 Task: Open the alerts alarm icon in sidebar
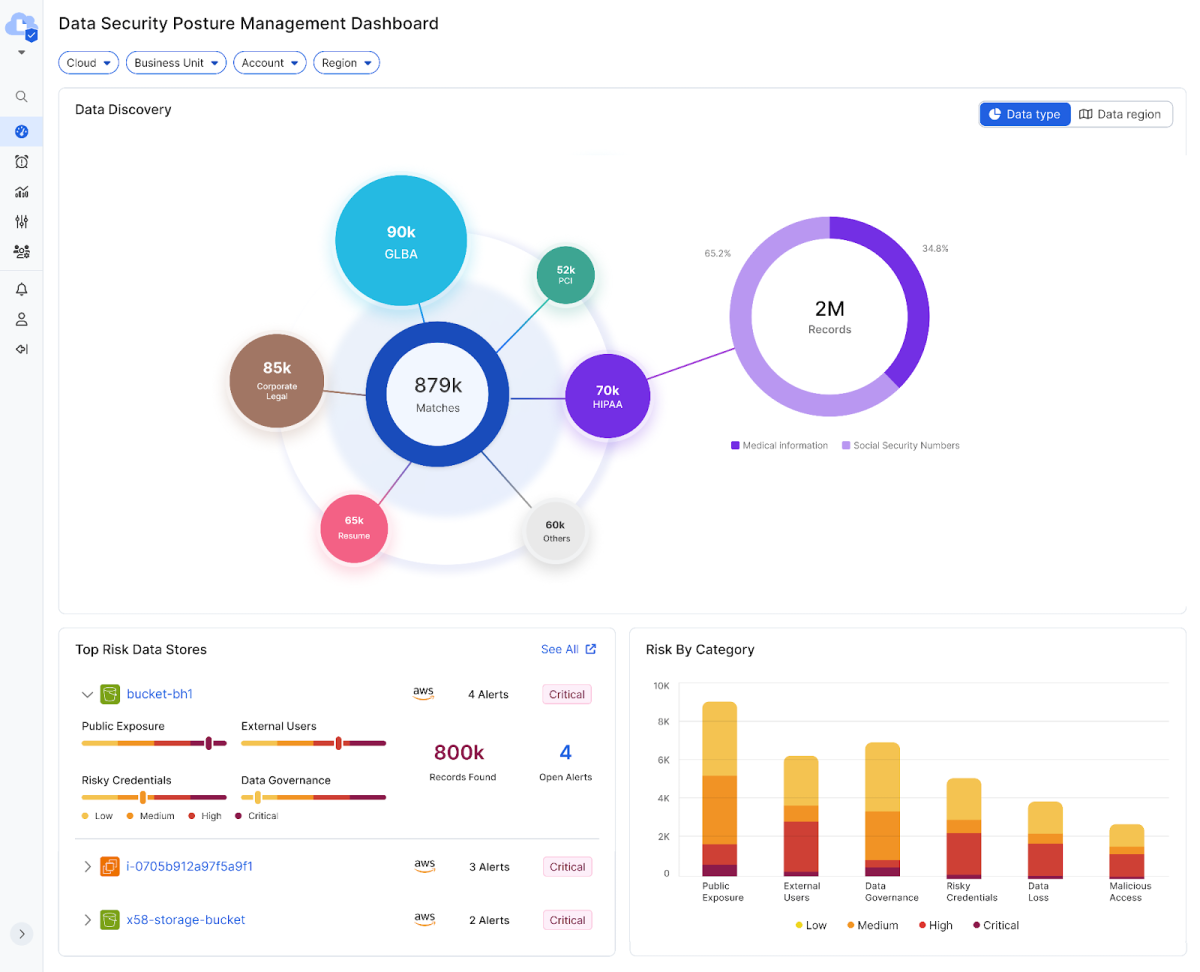tap(21, 161)
